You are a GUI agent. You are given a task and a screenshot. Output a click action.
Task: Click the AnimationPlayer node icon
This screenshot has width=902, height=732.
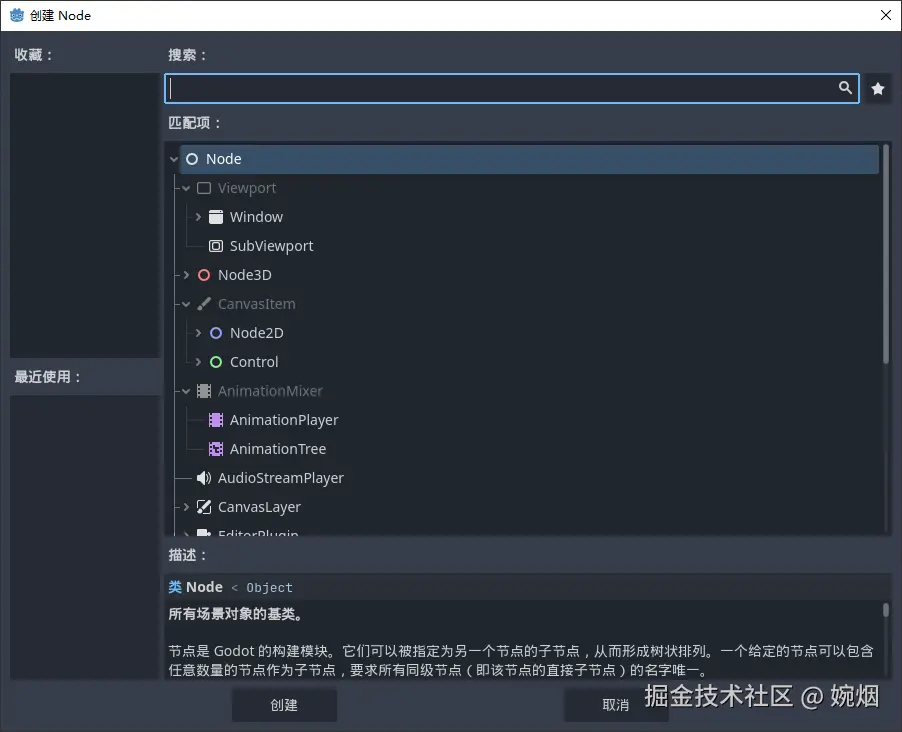click(216, 420)
